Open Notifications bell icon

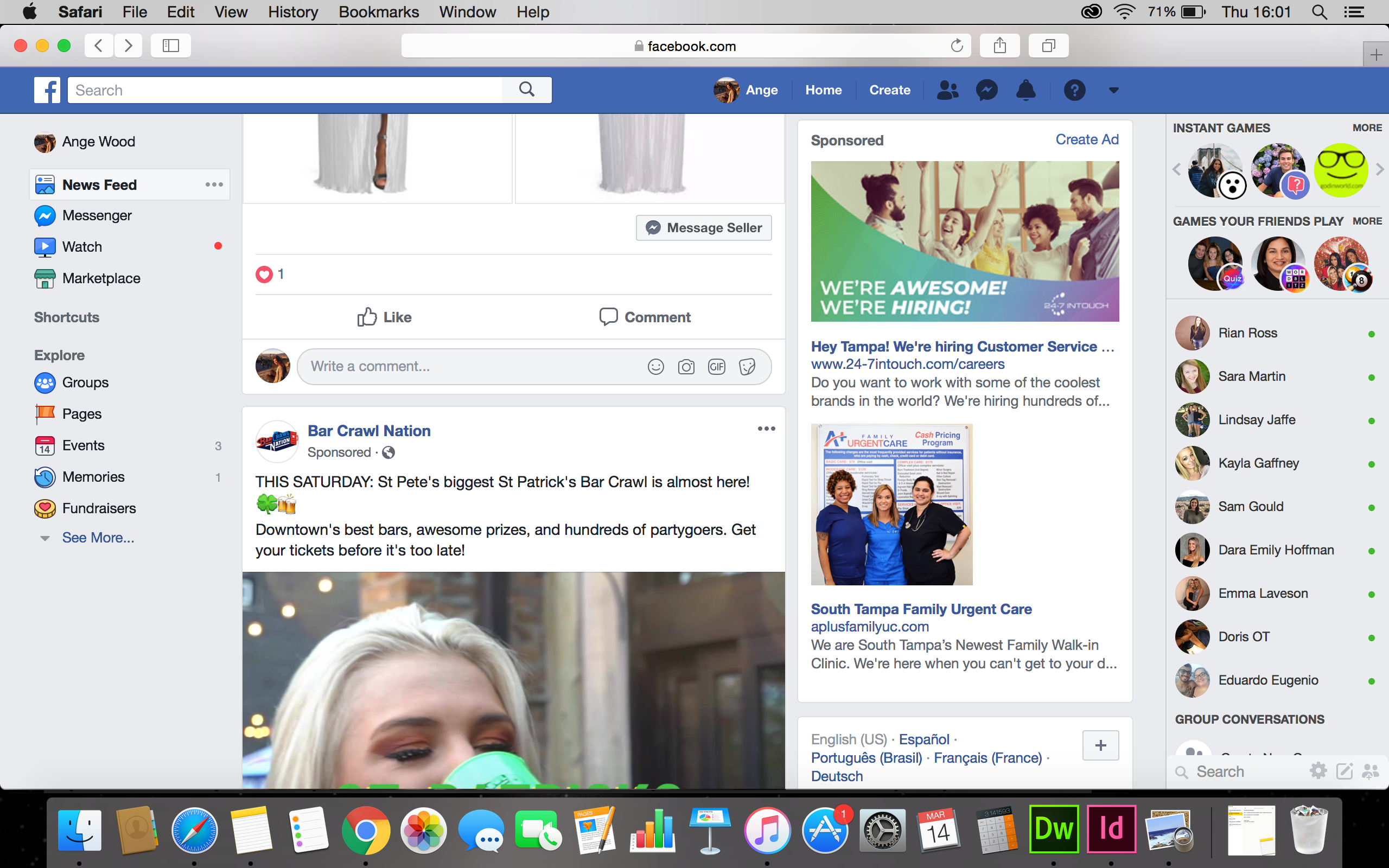pyautogui.click(x=1025, y=90)
